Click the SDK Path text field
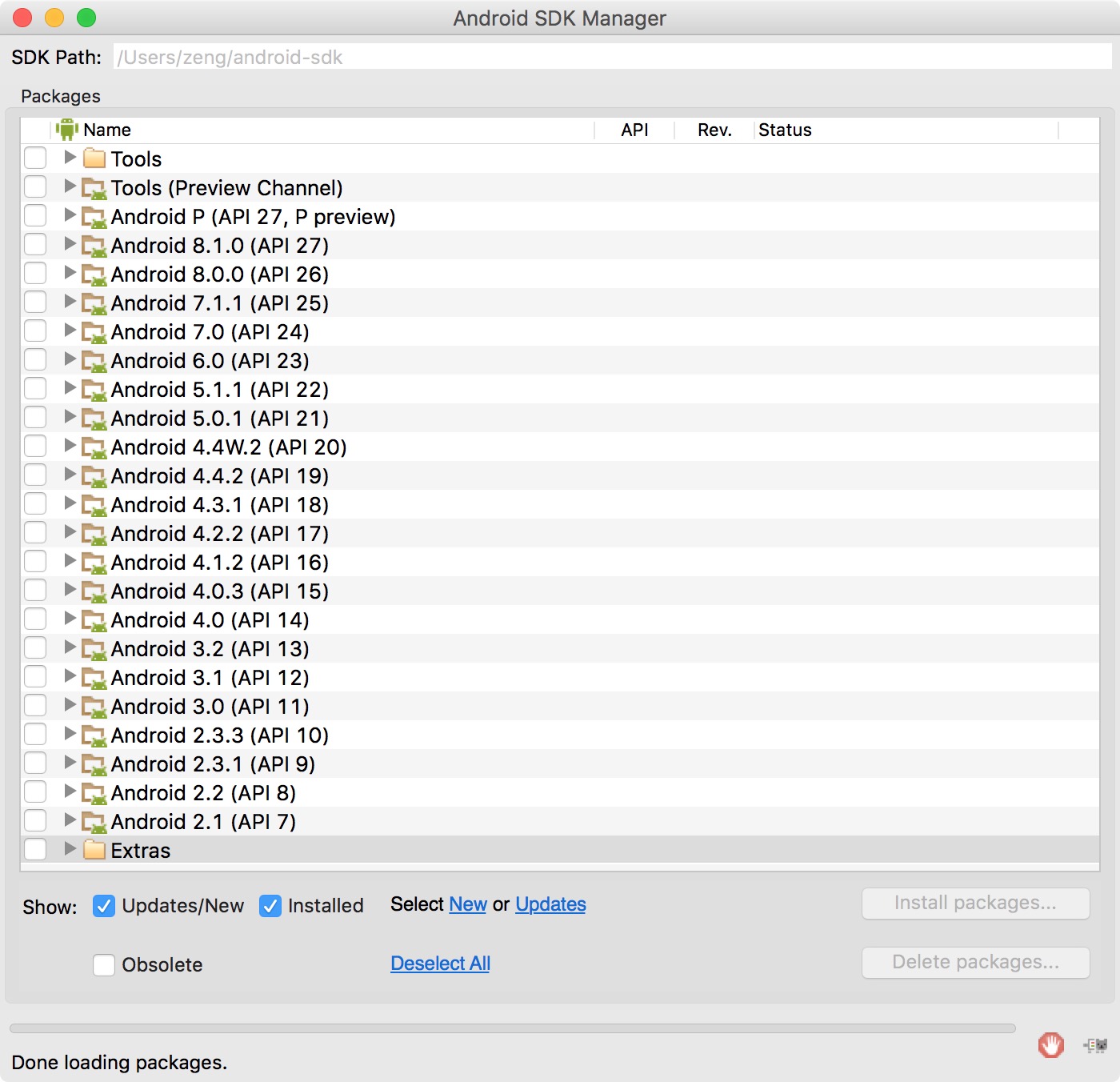The height and width of the screenshot is (1082, 1120). click(x=612, y=57)
